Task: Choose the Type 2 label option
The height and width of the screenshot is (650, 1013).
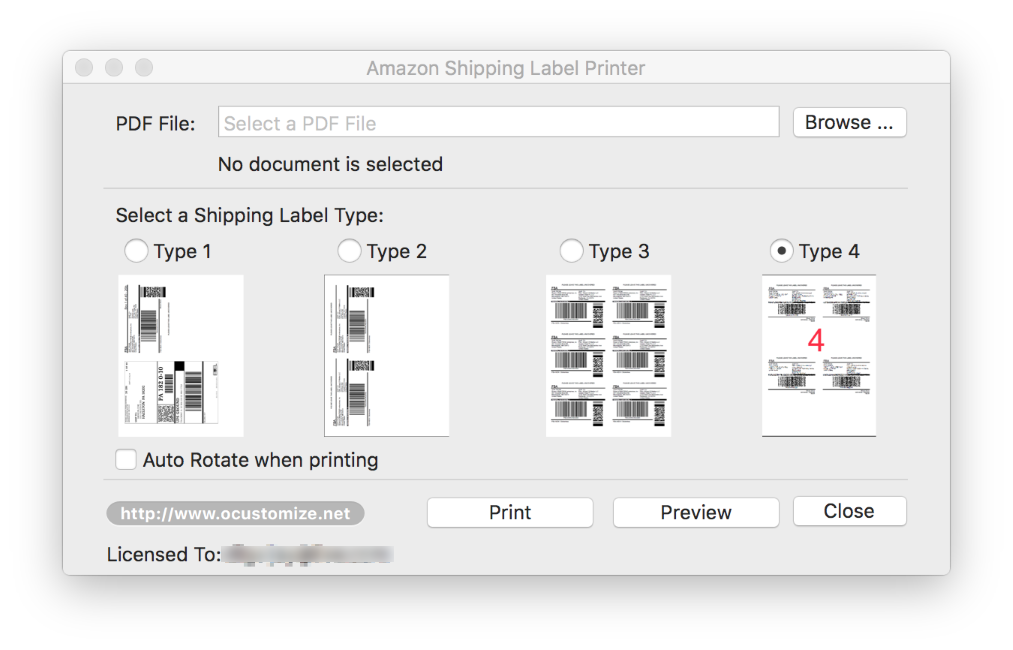Action: (349, 250)
